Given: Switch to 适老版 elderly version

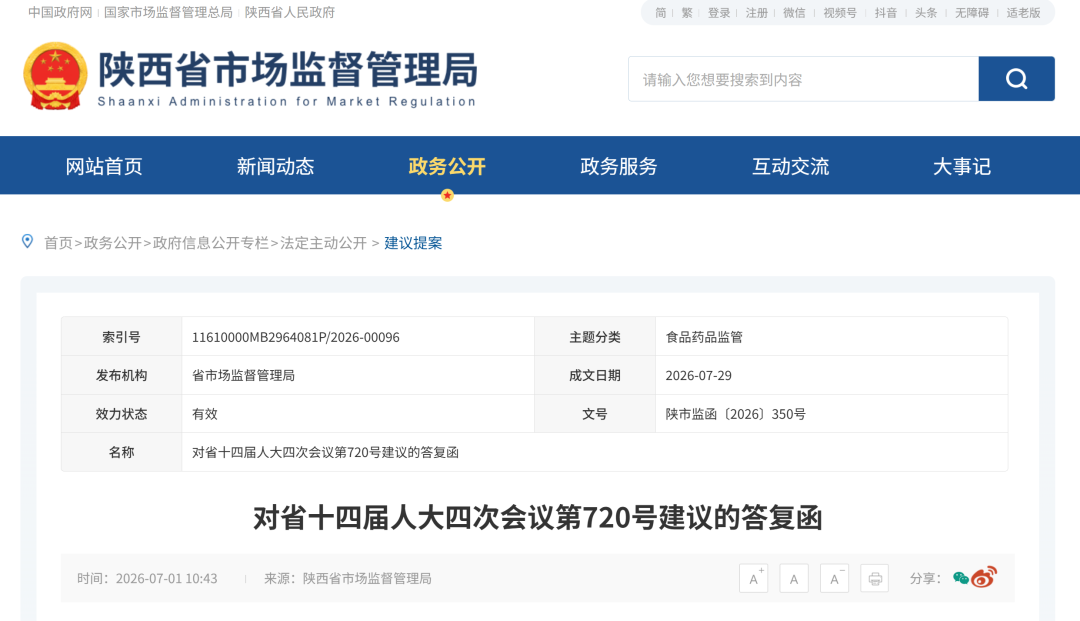Looking at the screenshot, I should tap(1024, 12).
